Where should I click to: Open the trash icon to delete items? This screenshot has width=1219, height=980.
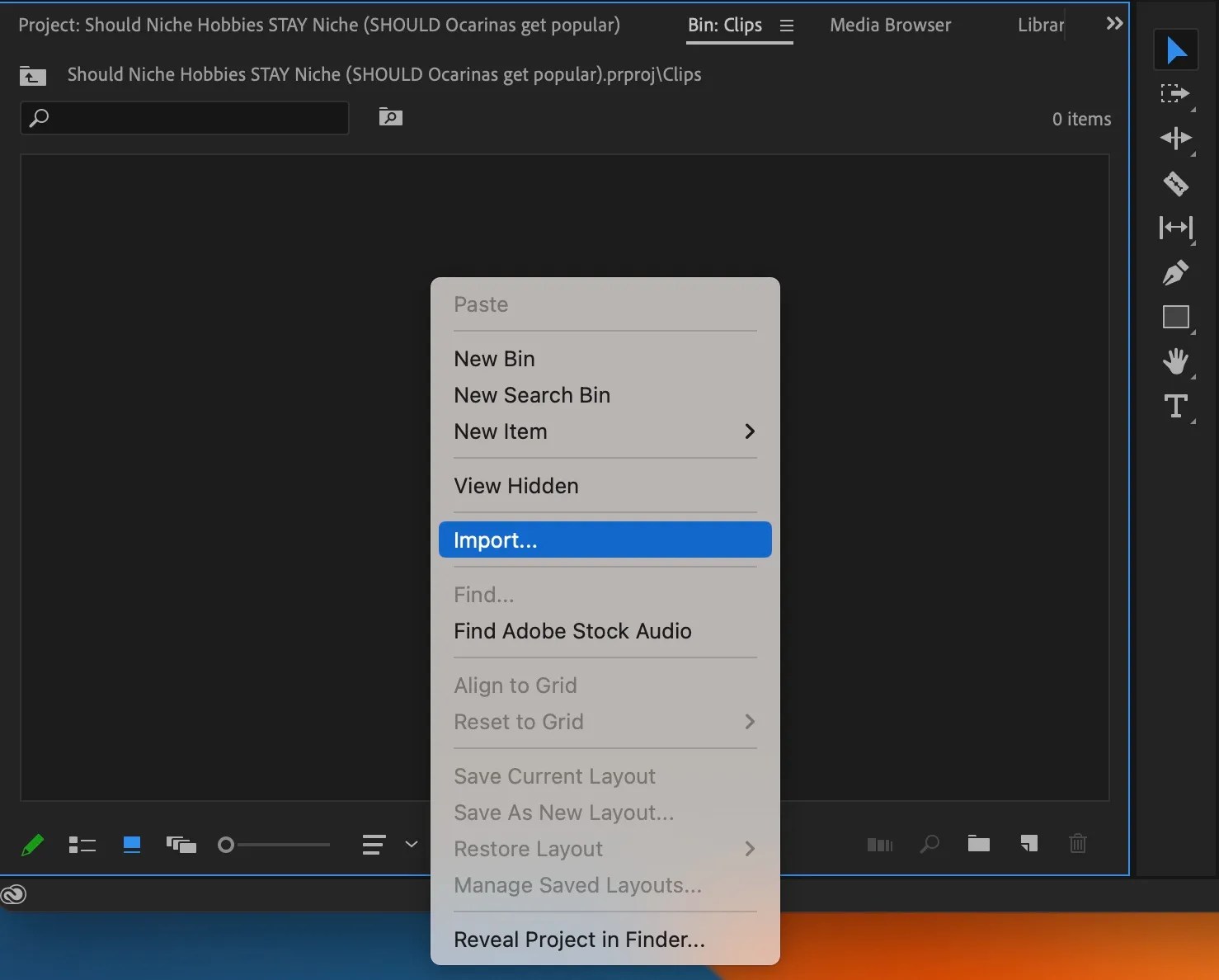point(1078,844)
